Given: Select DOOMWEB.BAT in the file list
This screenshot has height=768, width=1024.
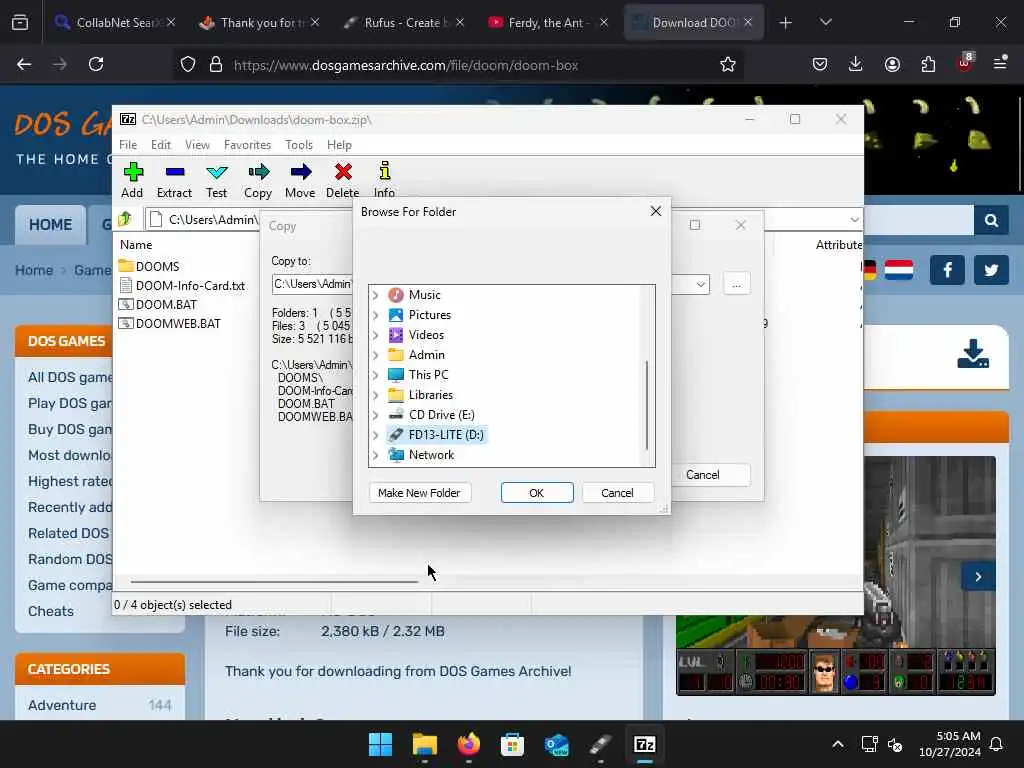Looking at the screenshot, I should point(170,324).
